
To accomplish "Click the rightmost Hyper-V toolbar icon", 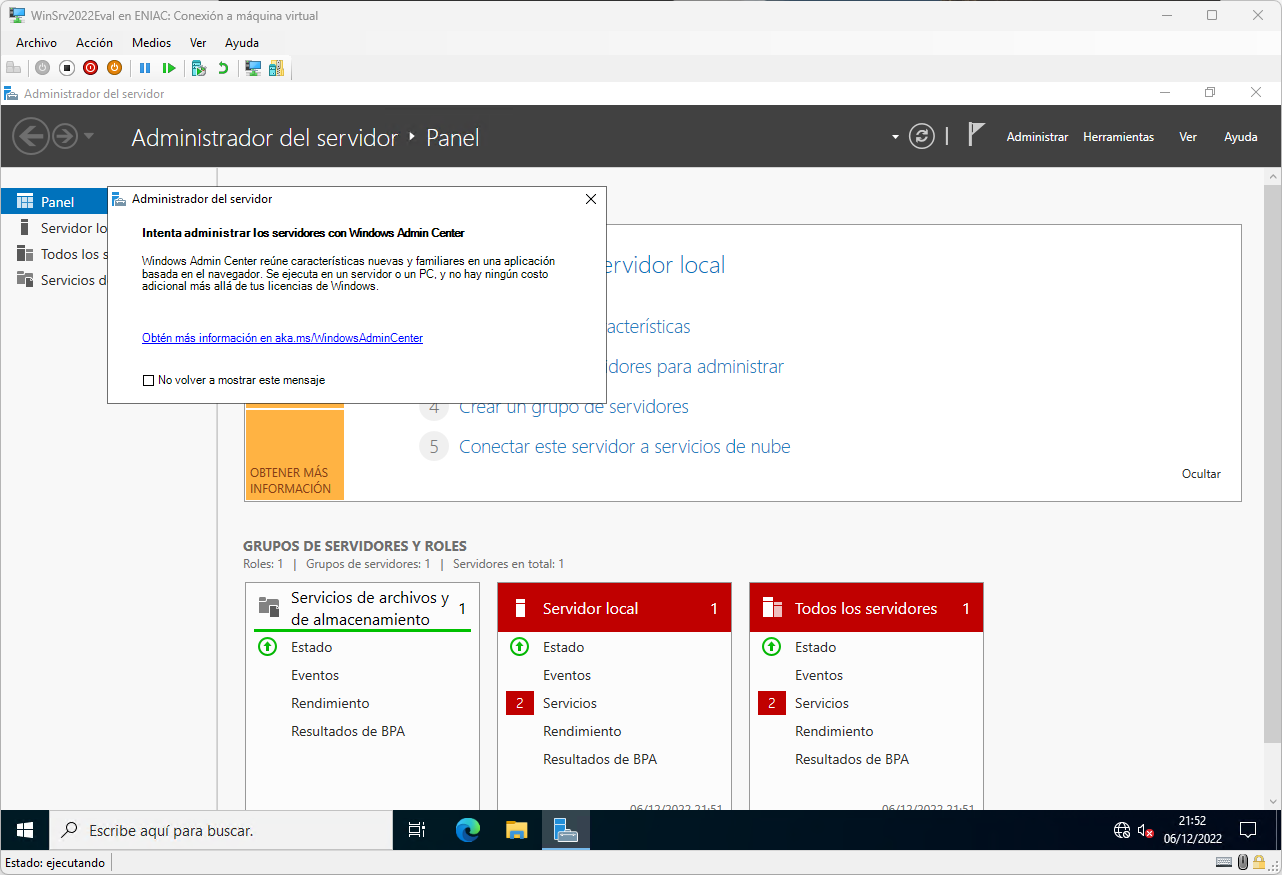I will [x=276, y=68].
